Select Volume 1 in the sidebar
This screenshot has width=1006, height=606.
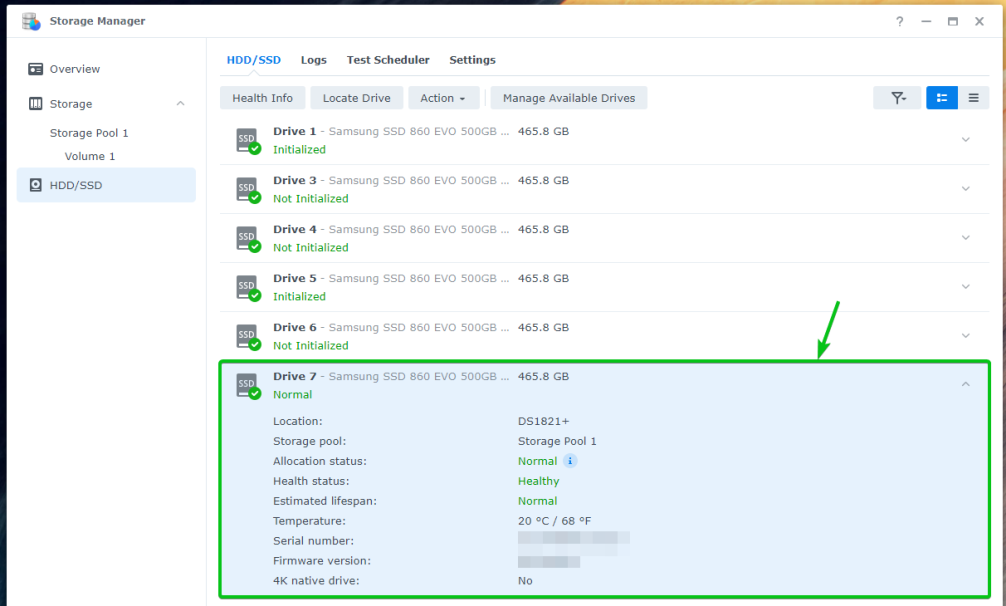[90, 156]
